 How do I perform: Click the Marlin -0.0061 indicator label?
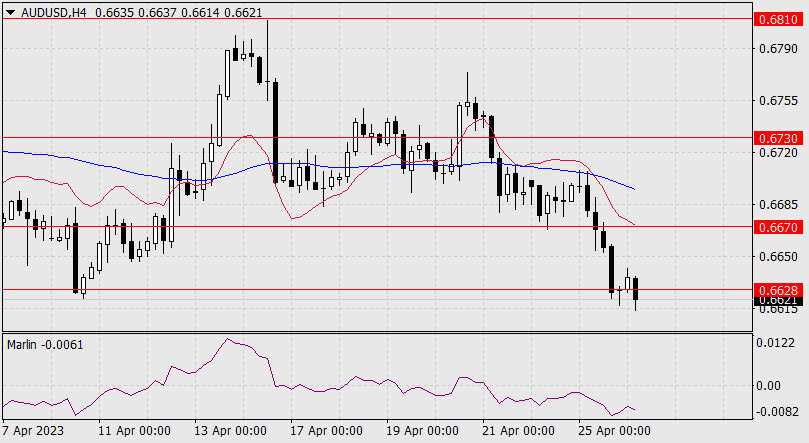[45, 344]
